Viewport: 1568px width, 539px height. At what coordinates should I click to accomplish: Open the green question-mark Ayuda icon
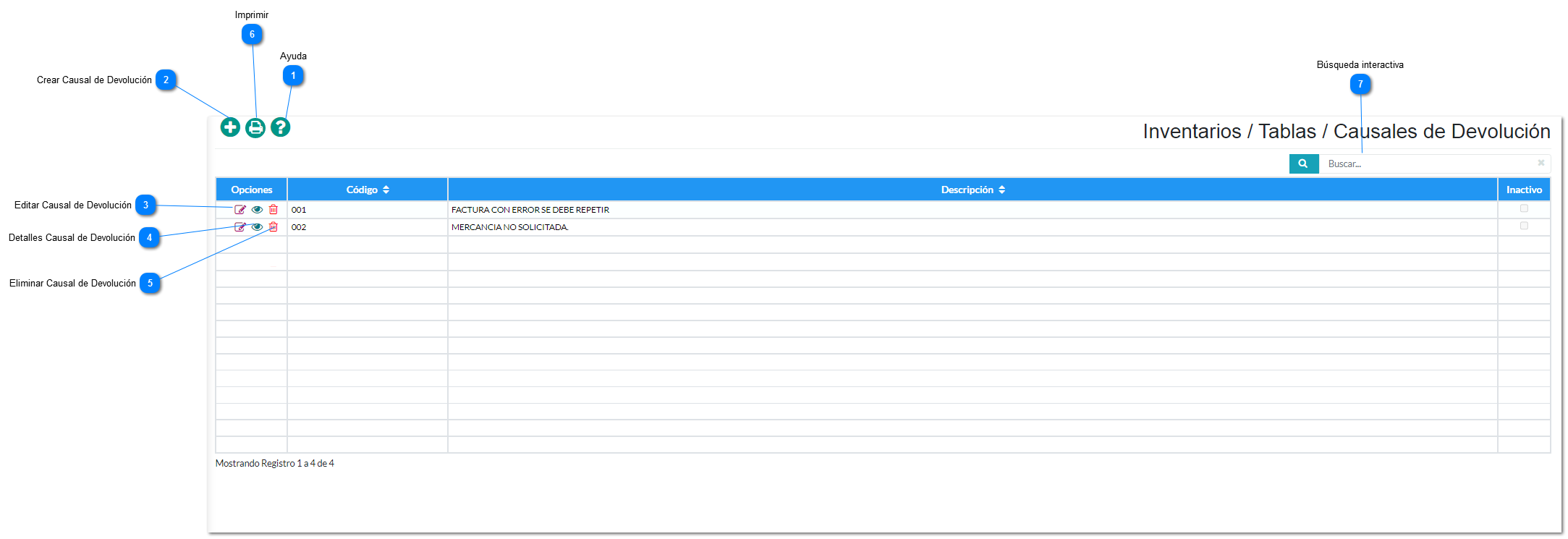point(280,127)
